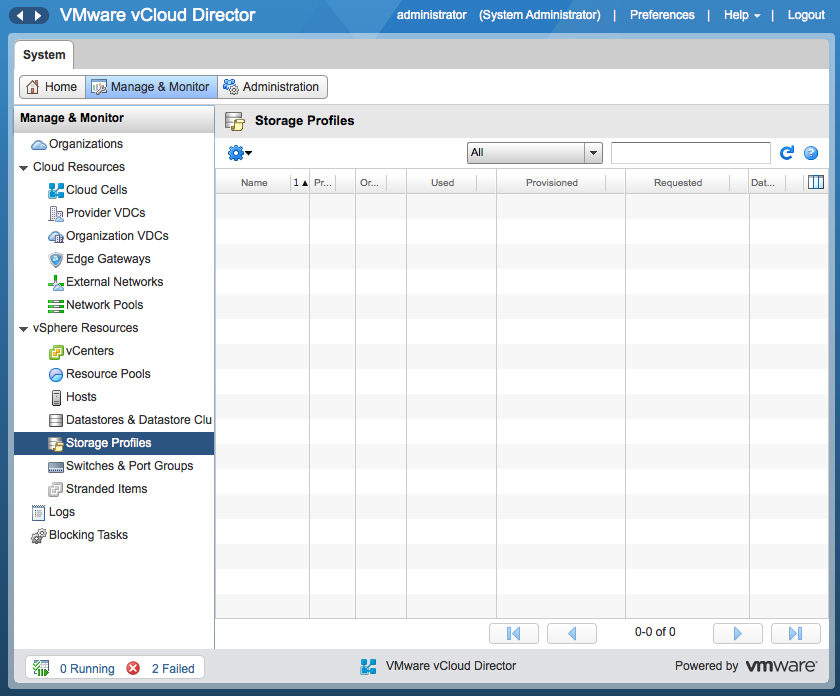View the 2 Failed tasks link
The height and width of the screenshot is (696, 840).
coord(173,669)
